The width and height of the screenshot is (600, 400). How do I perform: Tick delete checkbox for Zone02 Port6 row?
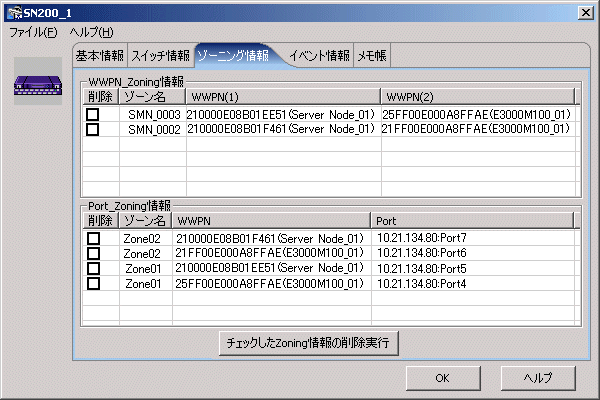pos(93,253)
